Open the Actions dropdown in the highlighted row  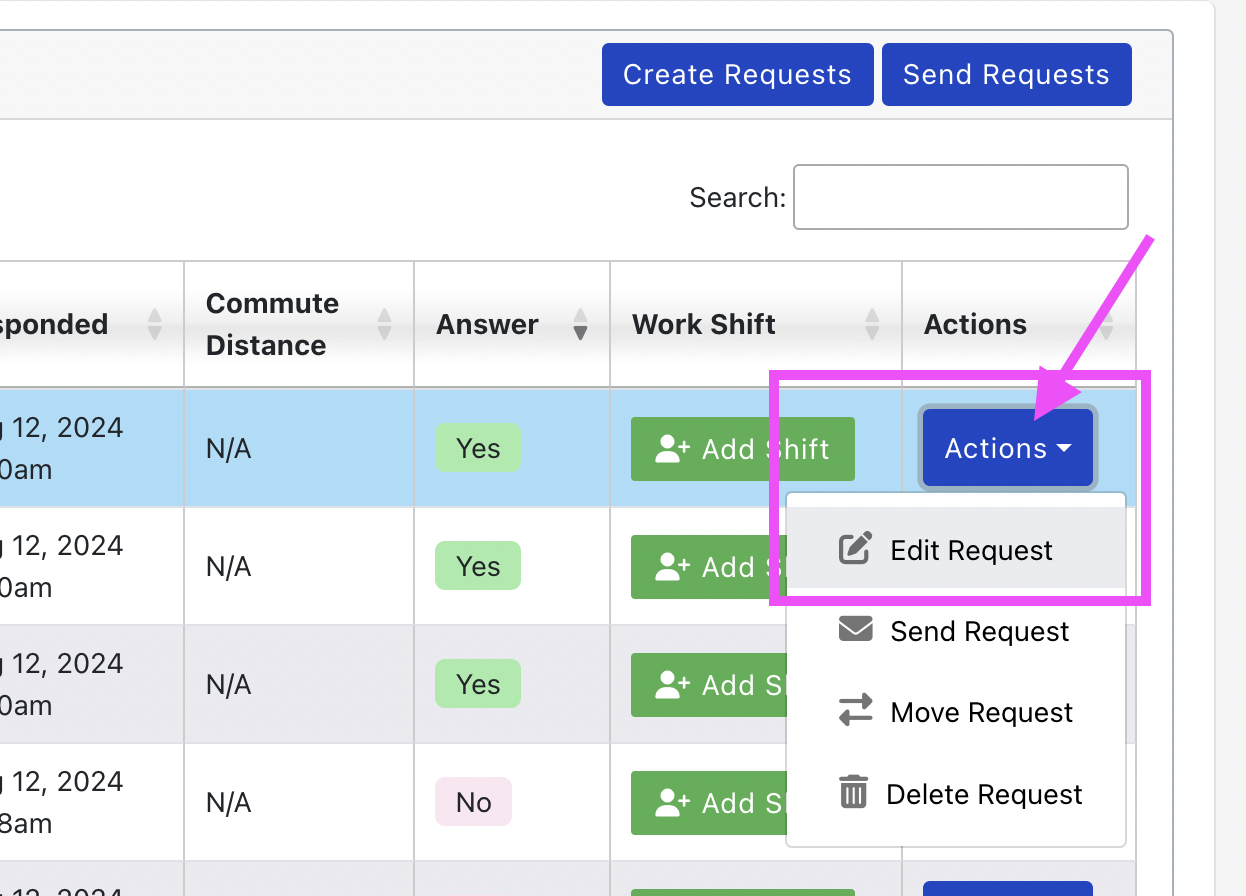[1007, 448]
